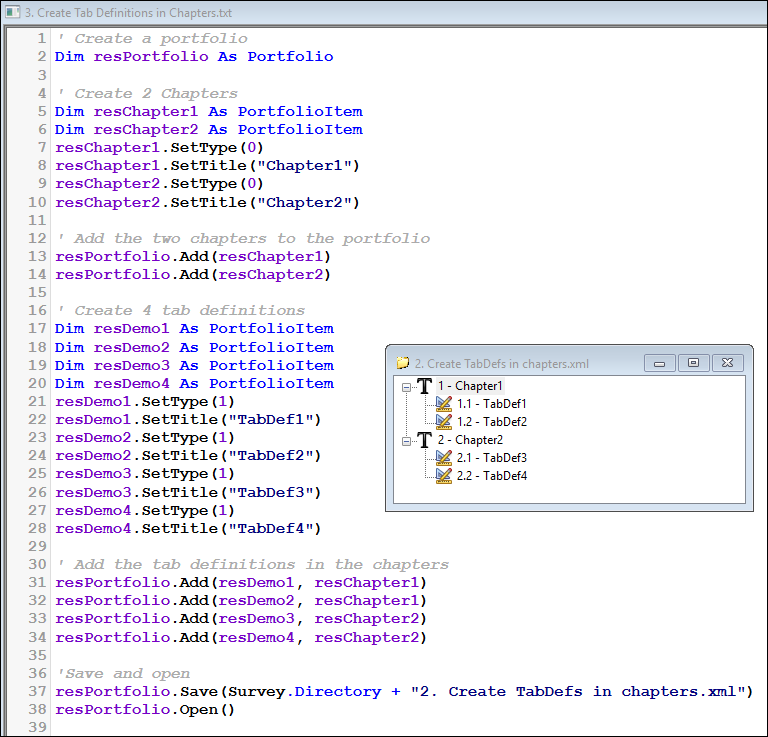Viewport: 768px width, 737px height.
Task: Click the tab definition icon for 2.1 - TabDef3
Action: [x=444, y=457]
